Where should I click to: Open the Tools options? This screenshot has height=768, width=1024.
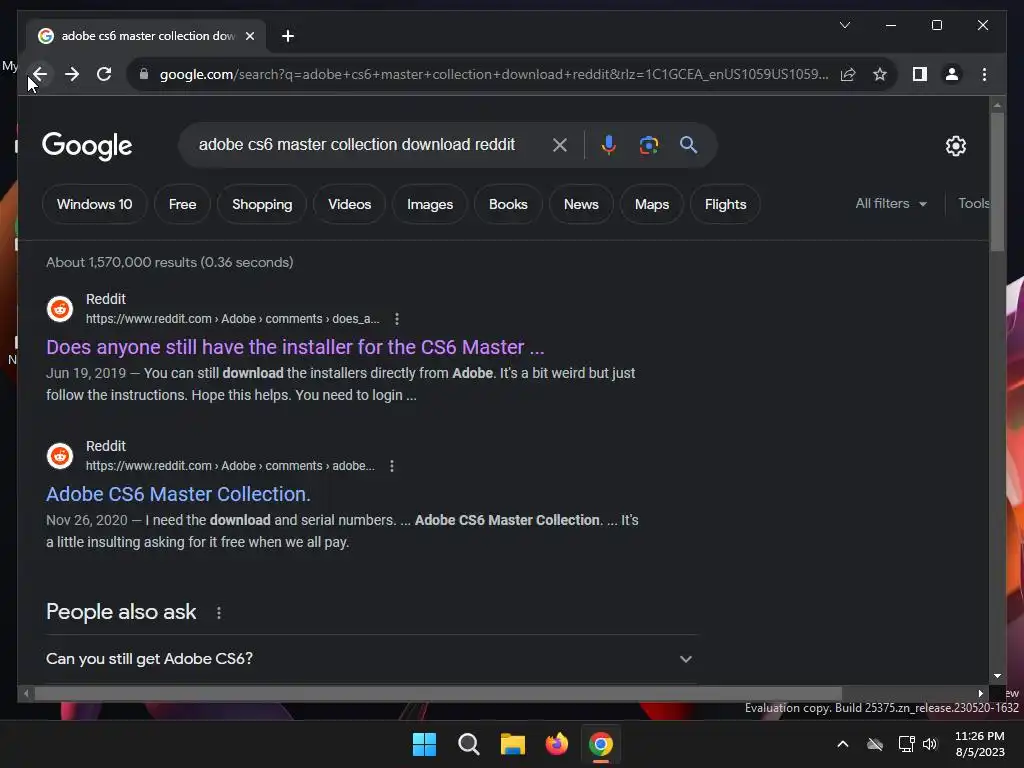click(x=973, y=204)
